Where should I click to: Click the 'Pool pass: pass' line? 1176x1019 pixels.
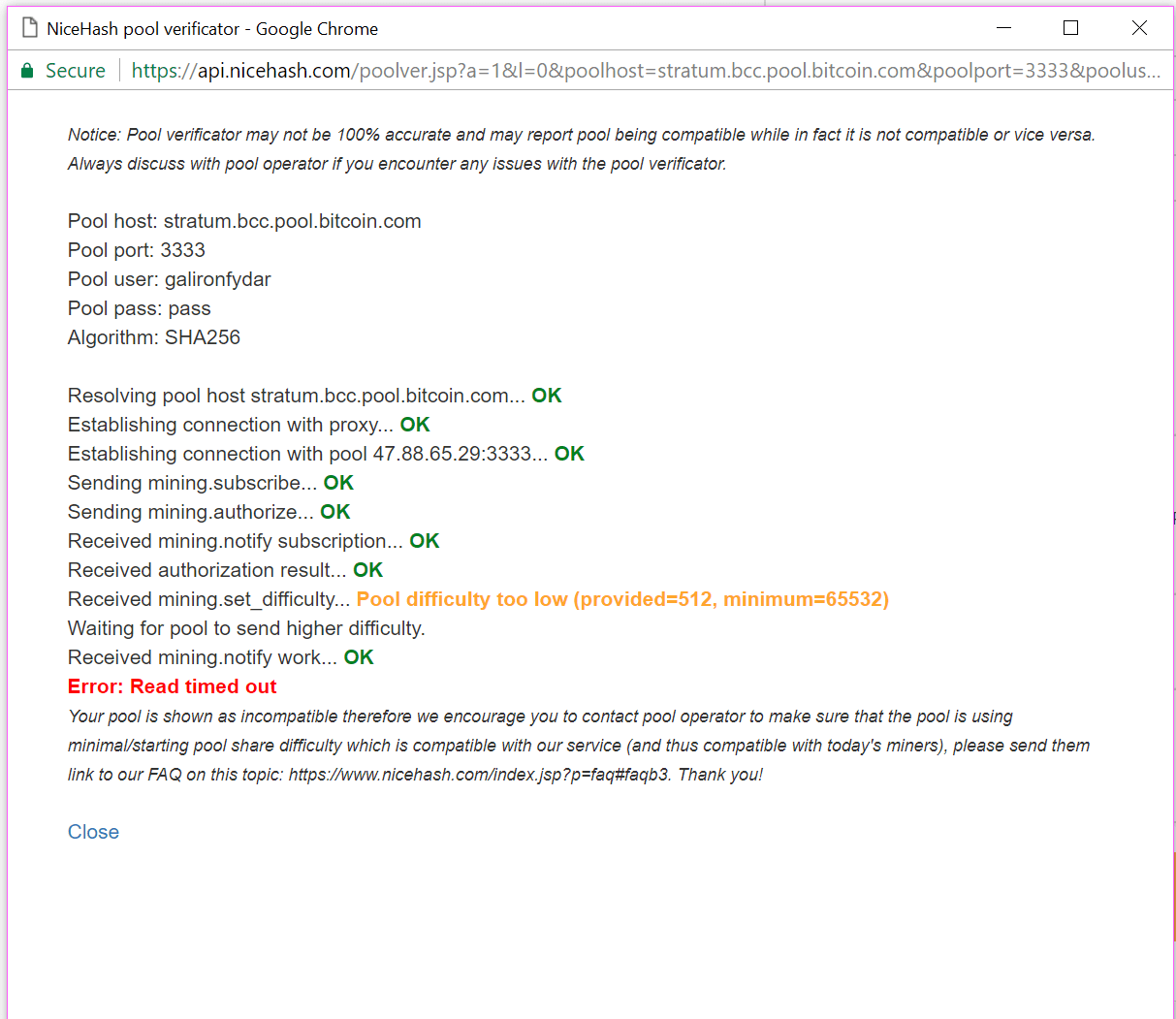point(140,308)
